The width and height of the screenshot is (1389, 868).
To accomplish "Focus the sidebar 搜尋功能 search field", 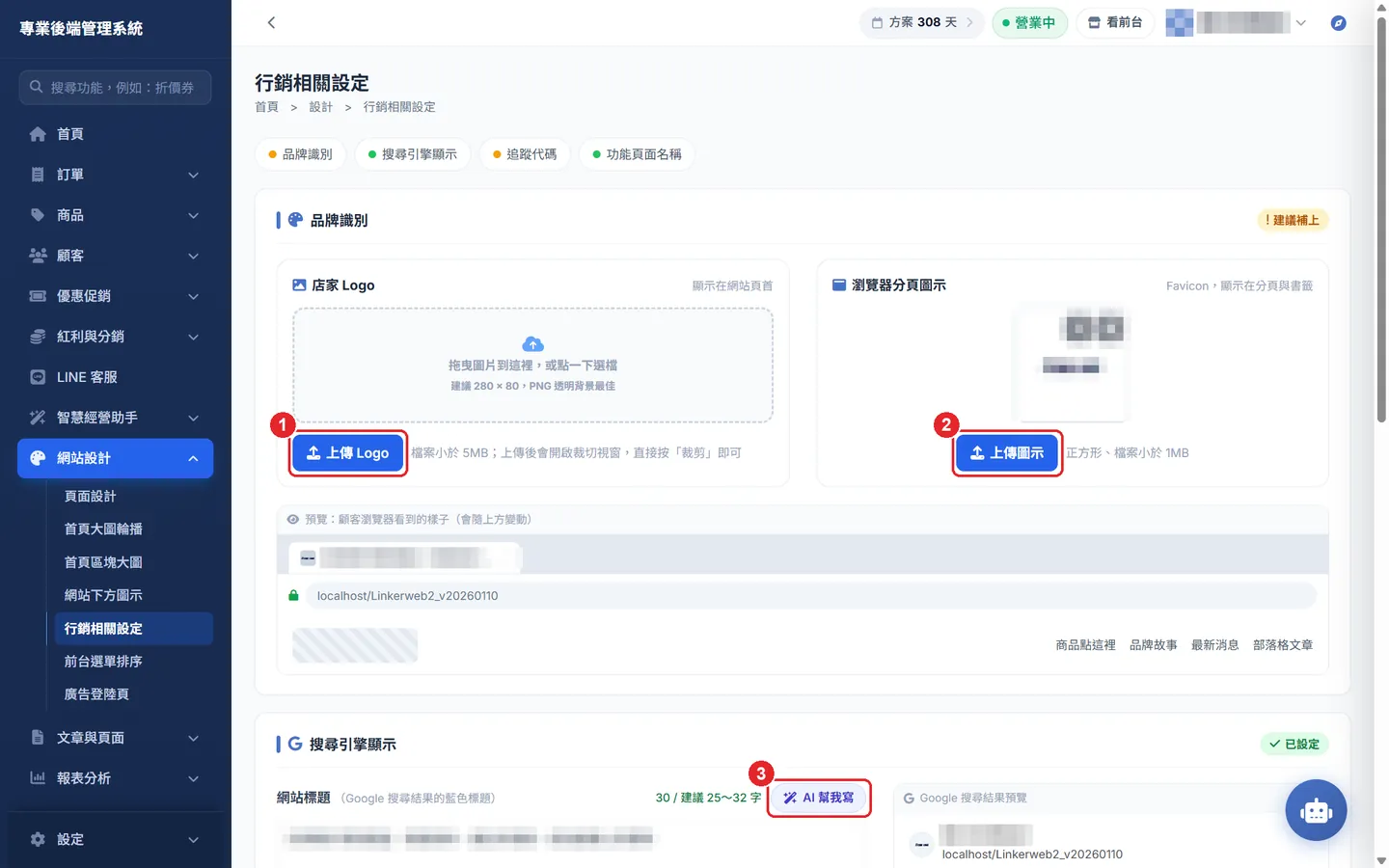I will pos(115,87).
